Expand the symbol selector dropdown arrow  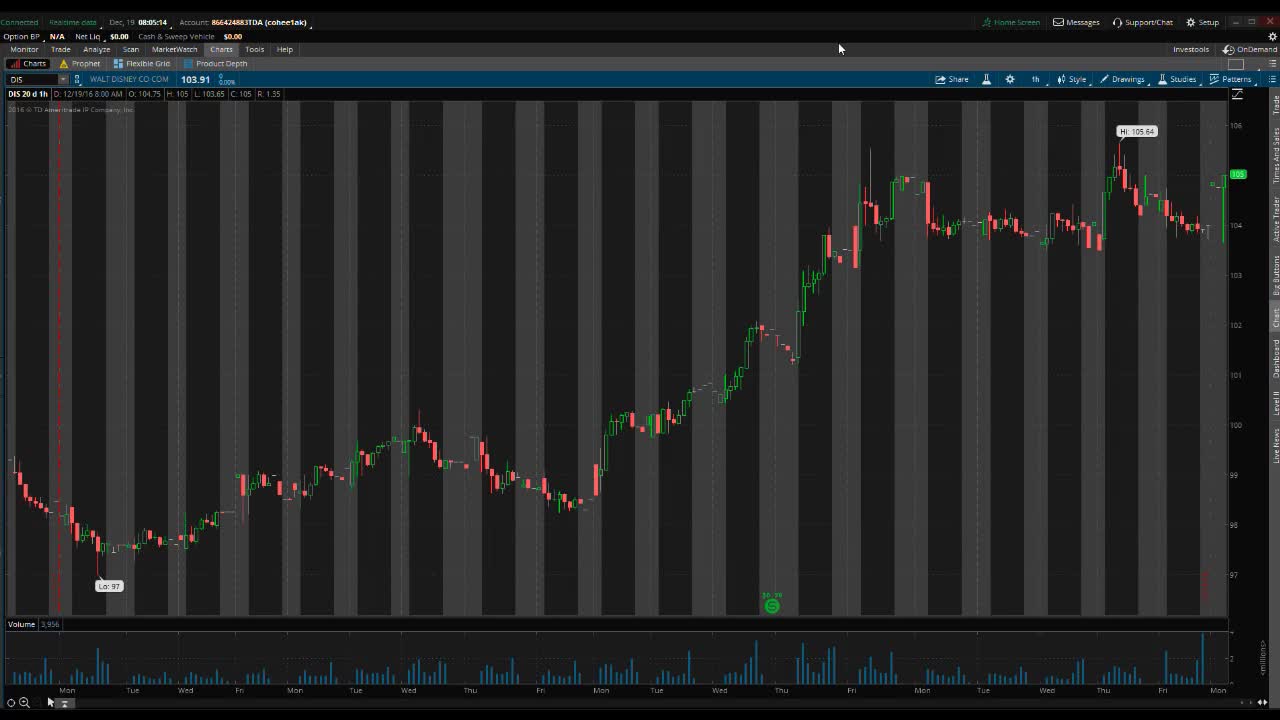(63, 79)
